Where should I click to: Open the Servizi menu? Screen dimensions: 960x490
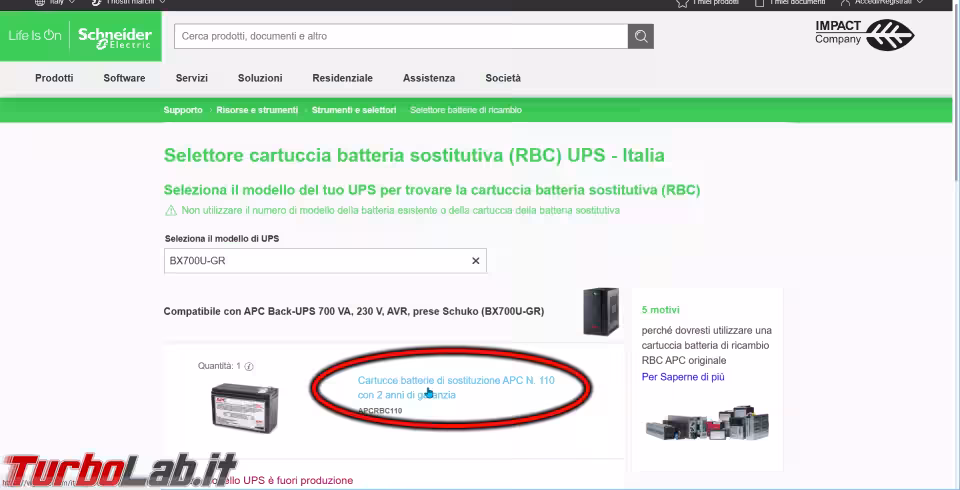(x=191, y=78)
